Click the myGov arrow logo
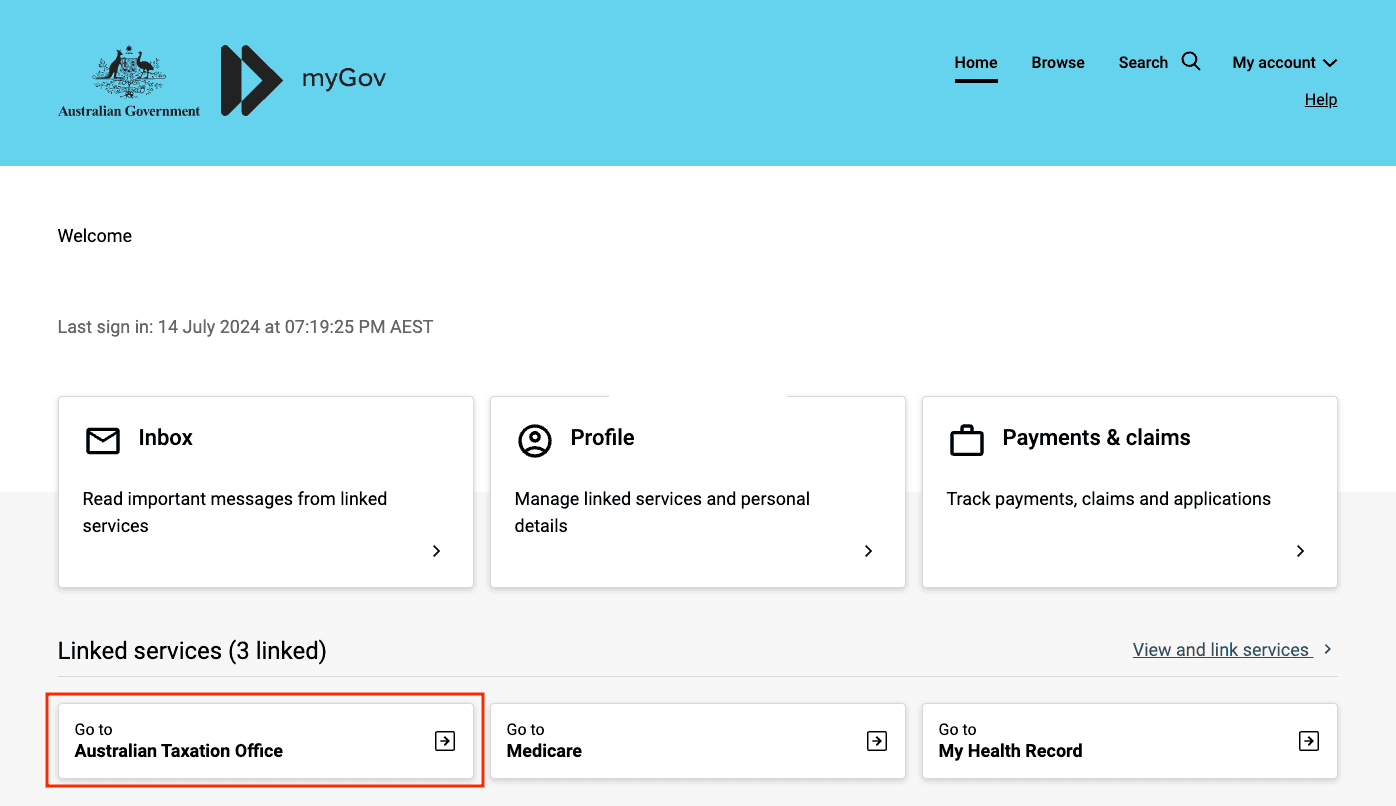This screenshot has height=806, width=1396. (251, 80)
